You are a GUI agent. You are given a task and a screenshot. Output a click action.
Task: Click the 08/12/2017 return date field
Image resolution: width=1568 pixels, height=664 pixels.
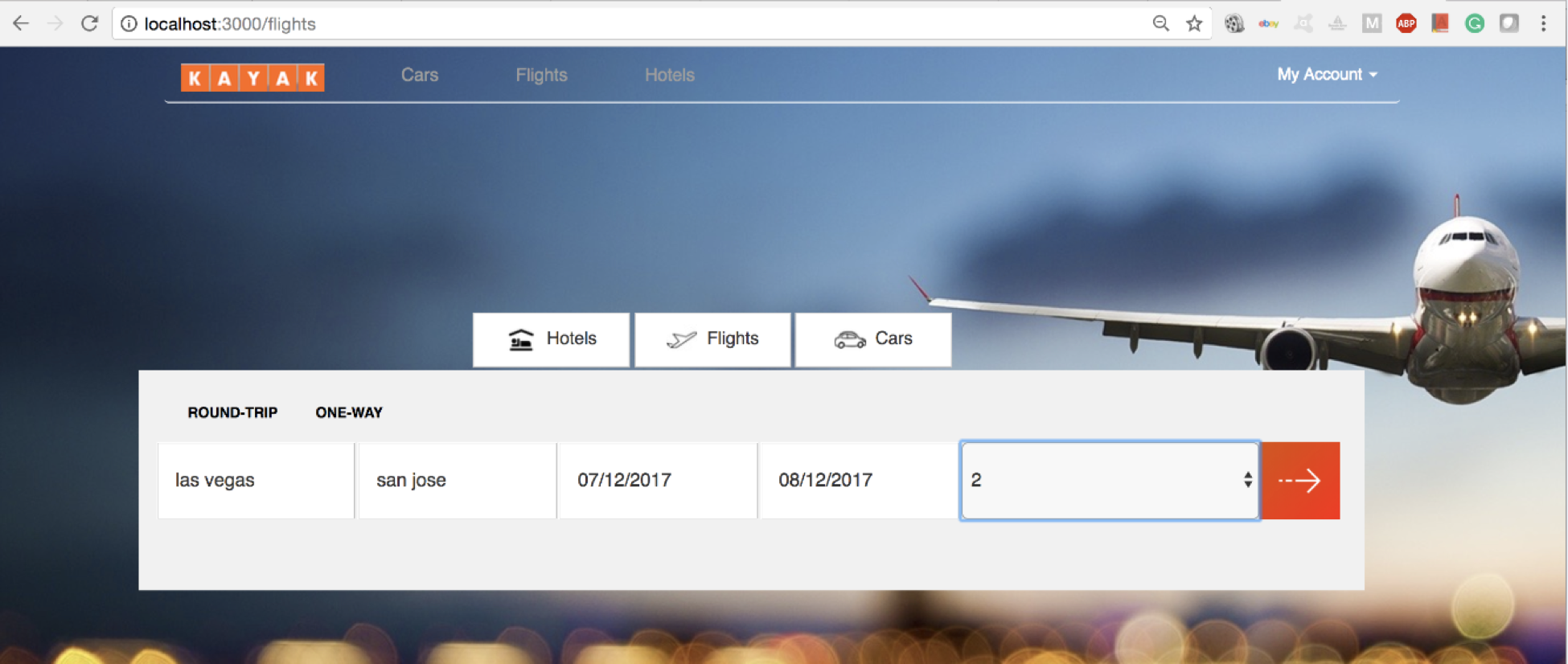coord(858,481)
